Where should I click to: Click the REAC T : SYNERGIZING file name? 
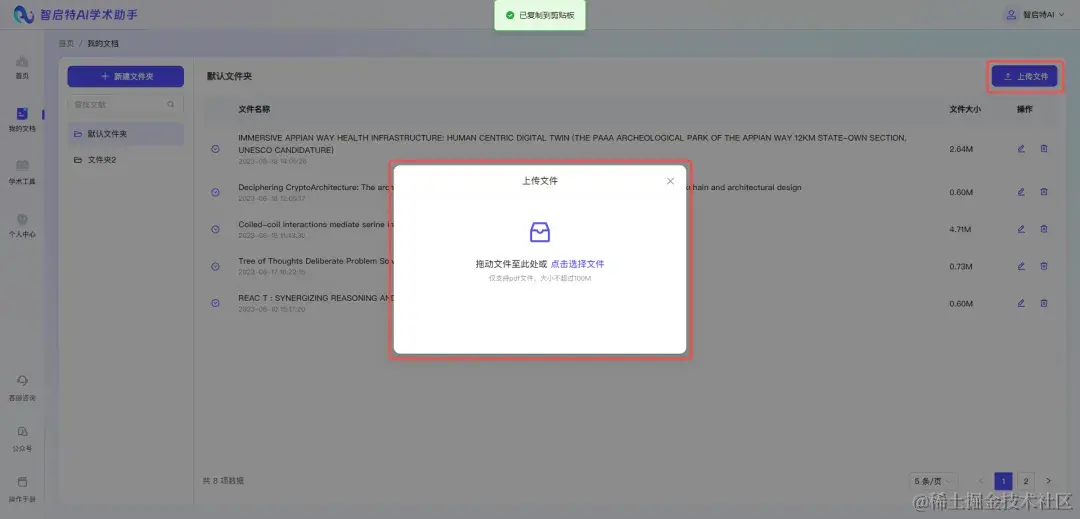pos(314,299)
